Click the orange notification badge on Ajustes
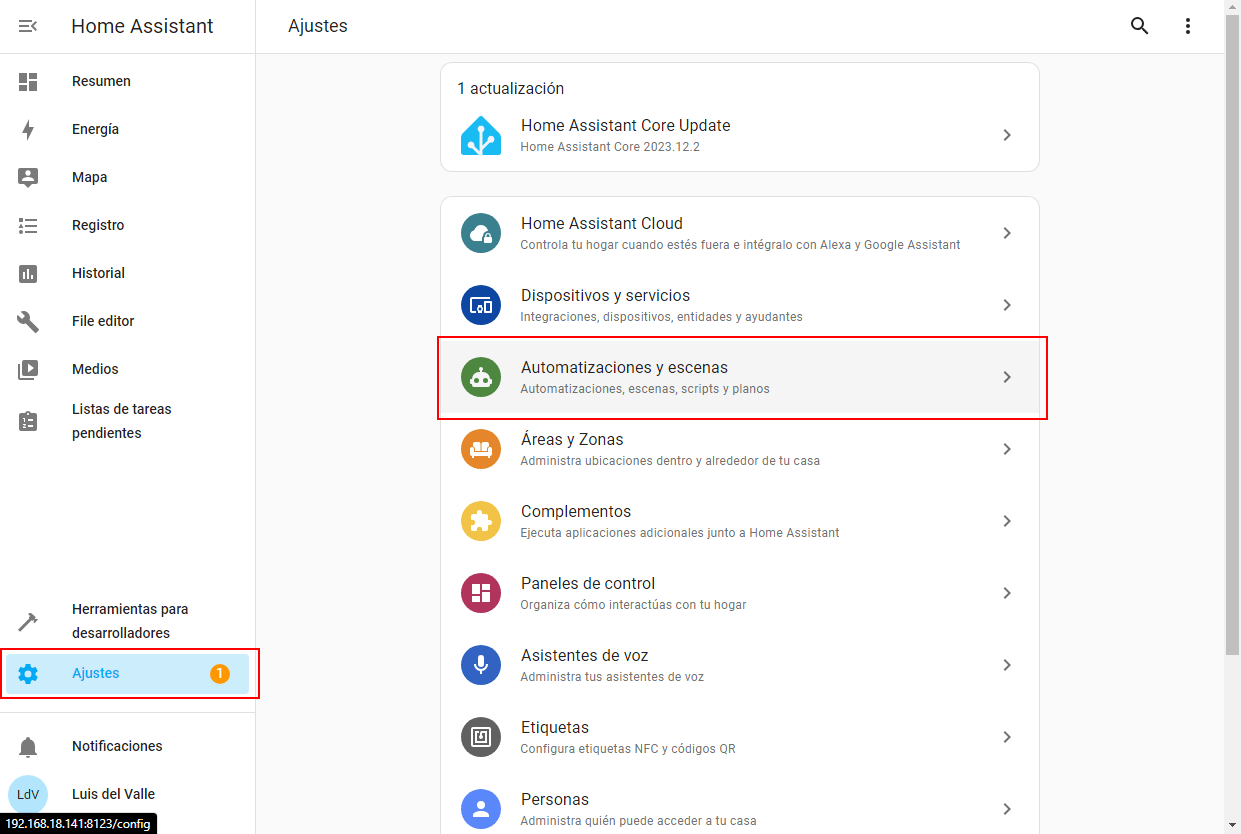The image size is (1241, 834). point(220,674)
